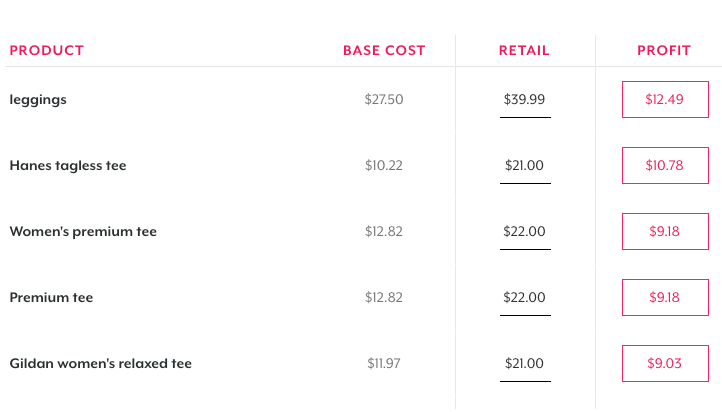Image resolution: width=722 pixels, height=412 pixels.
Task: Select the leggings product name
Action: (x=38, y=100)
